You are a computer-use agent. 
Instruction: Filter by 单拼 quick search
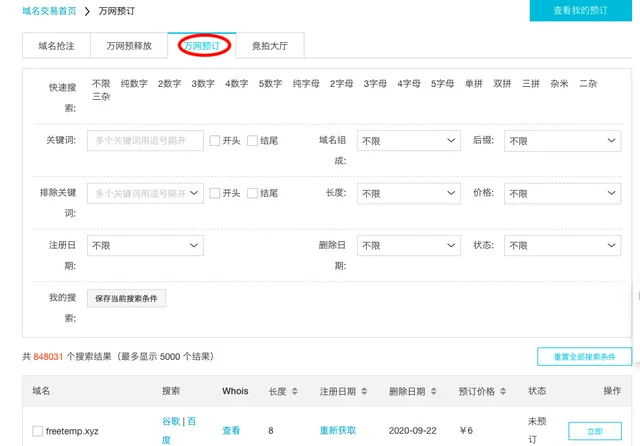[x=473, y=84]
